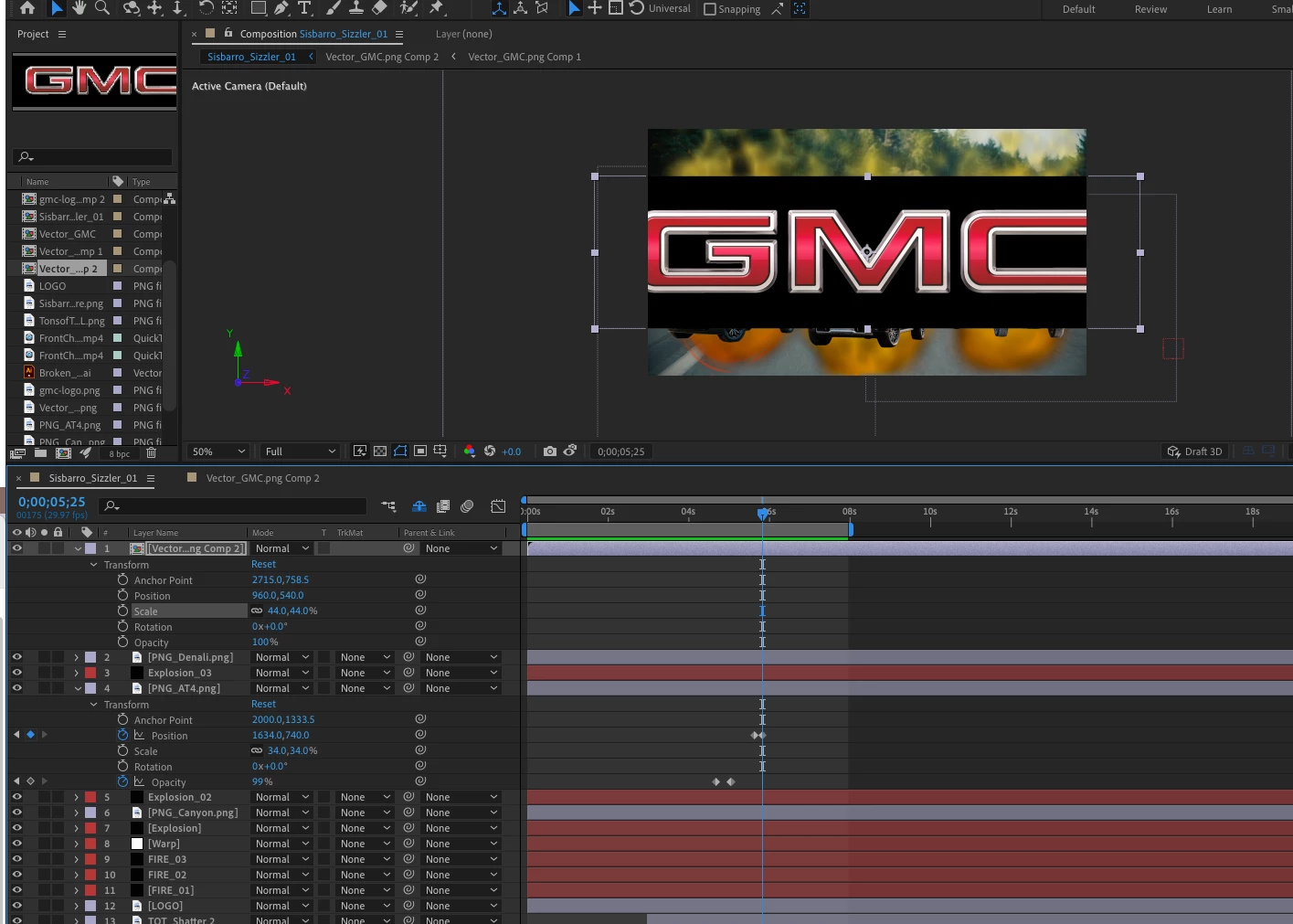Viewport: 1293px width, 924px height.
Task: Click the Reset Exposure icon
Action: 490,451
